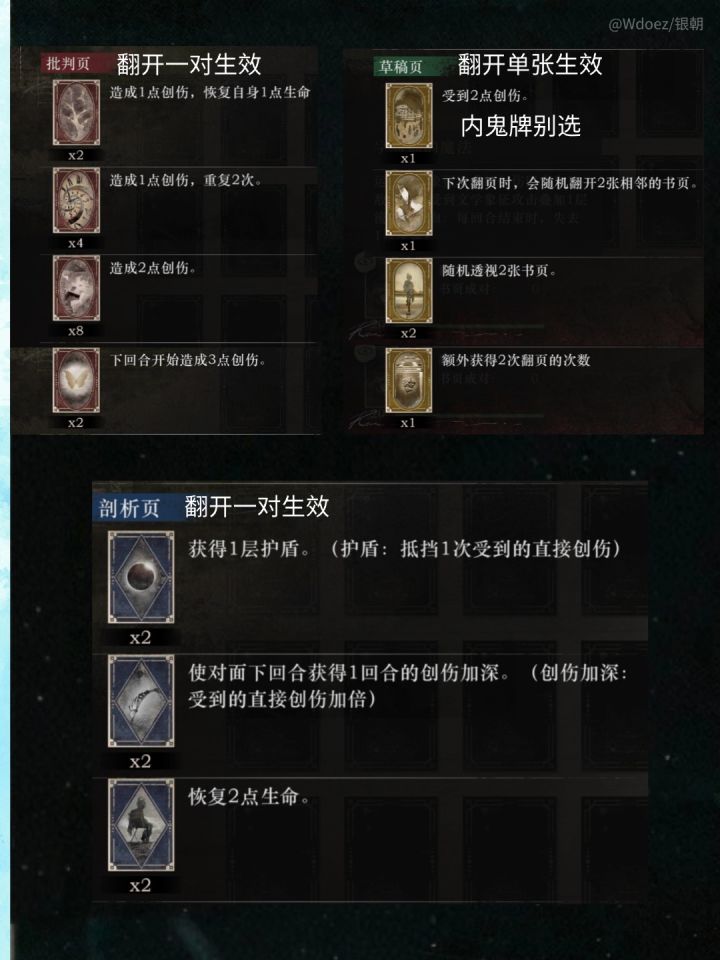Pick the blue card applying damage amplification
This screenshot has height=960, width=720.
141,701
